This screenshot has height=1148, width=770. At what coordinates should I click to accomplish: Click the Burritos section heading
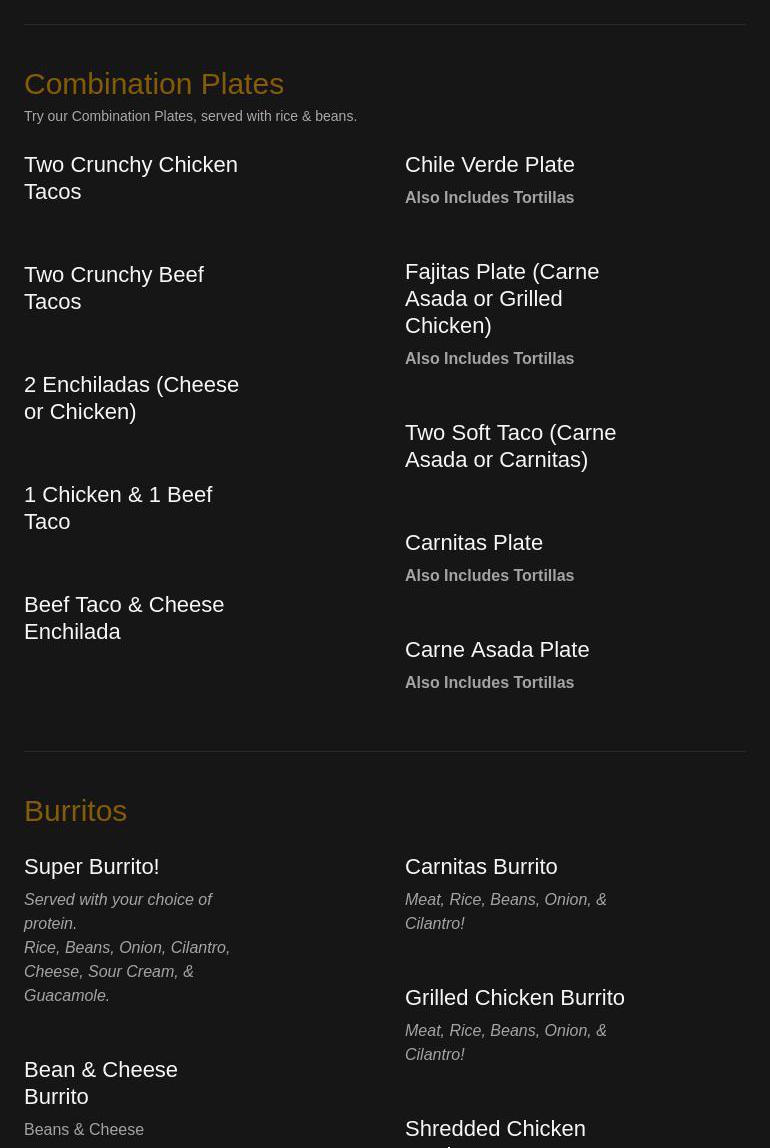point(75,811)
